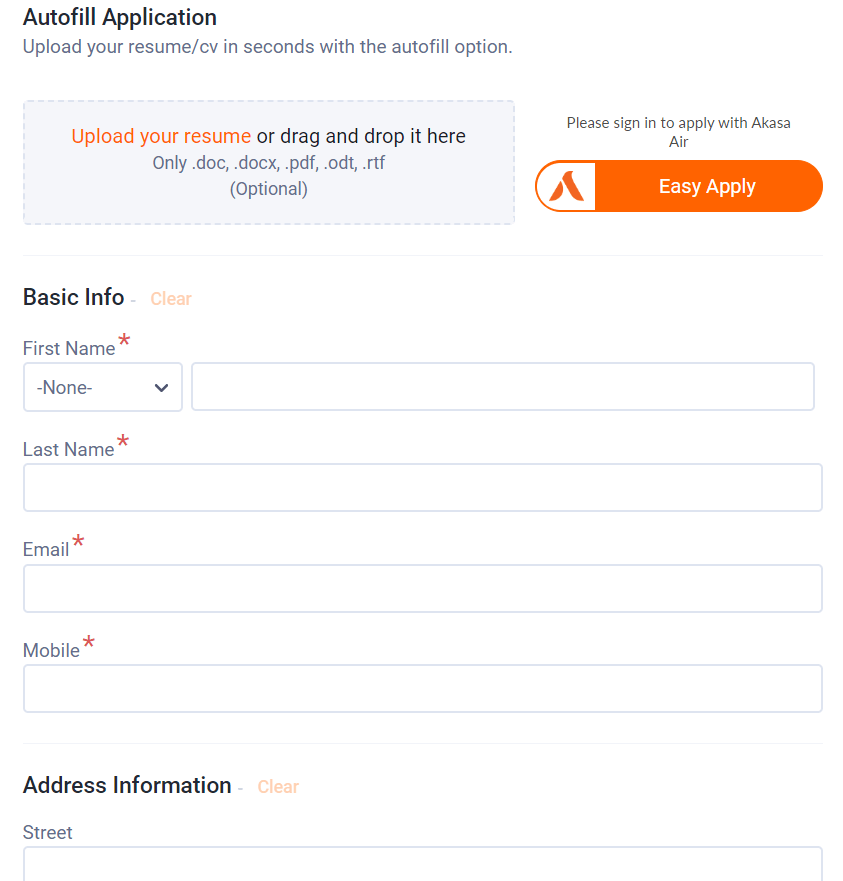Viewport: 843px width, 881px height.
Task: Click the Mobile number field
Action: (x=422, y=689)
